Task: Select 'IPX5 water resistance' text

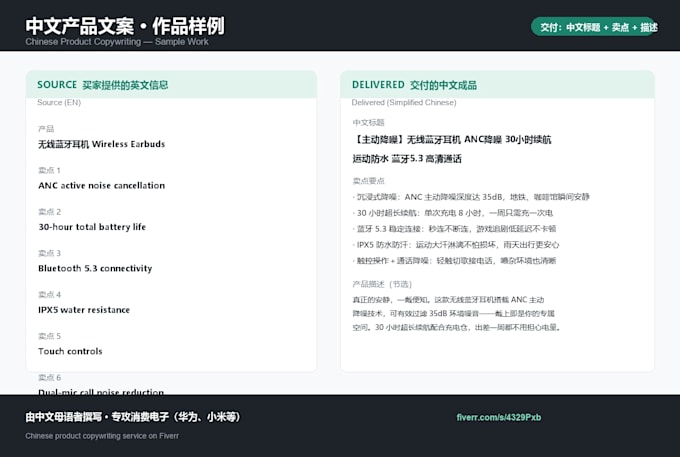Action: point(84,310)
